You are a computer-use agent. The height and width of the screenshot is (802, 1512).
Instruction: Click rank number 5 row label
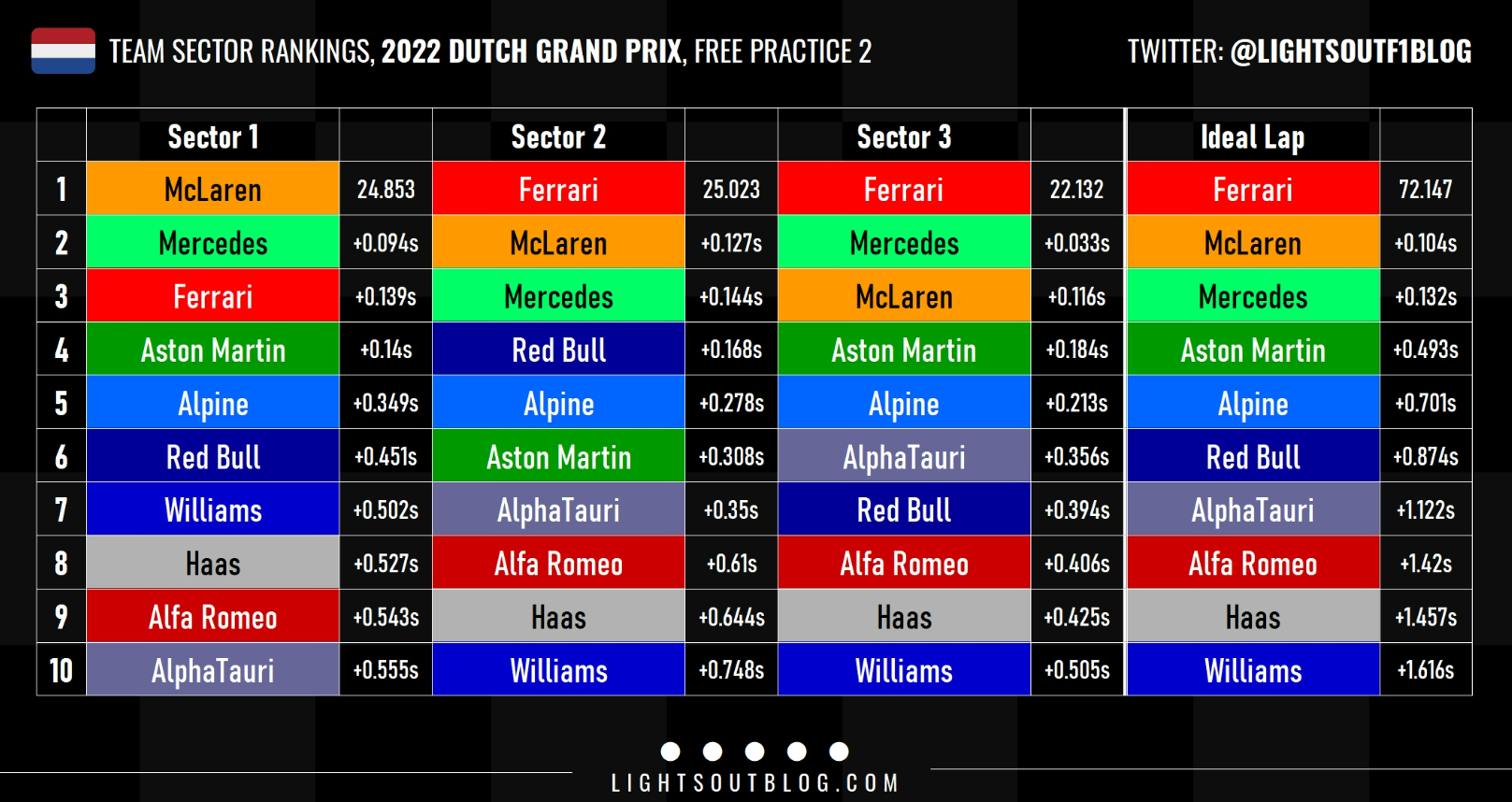(x=62, y=403)
